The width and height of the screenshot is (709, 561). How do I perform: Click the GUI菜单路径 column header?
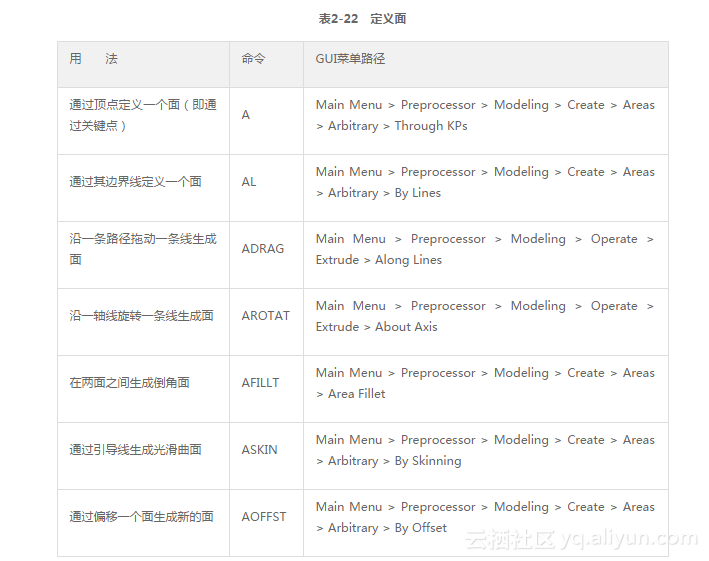350,59
